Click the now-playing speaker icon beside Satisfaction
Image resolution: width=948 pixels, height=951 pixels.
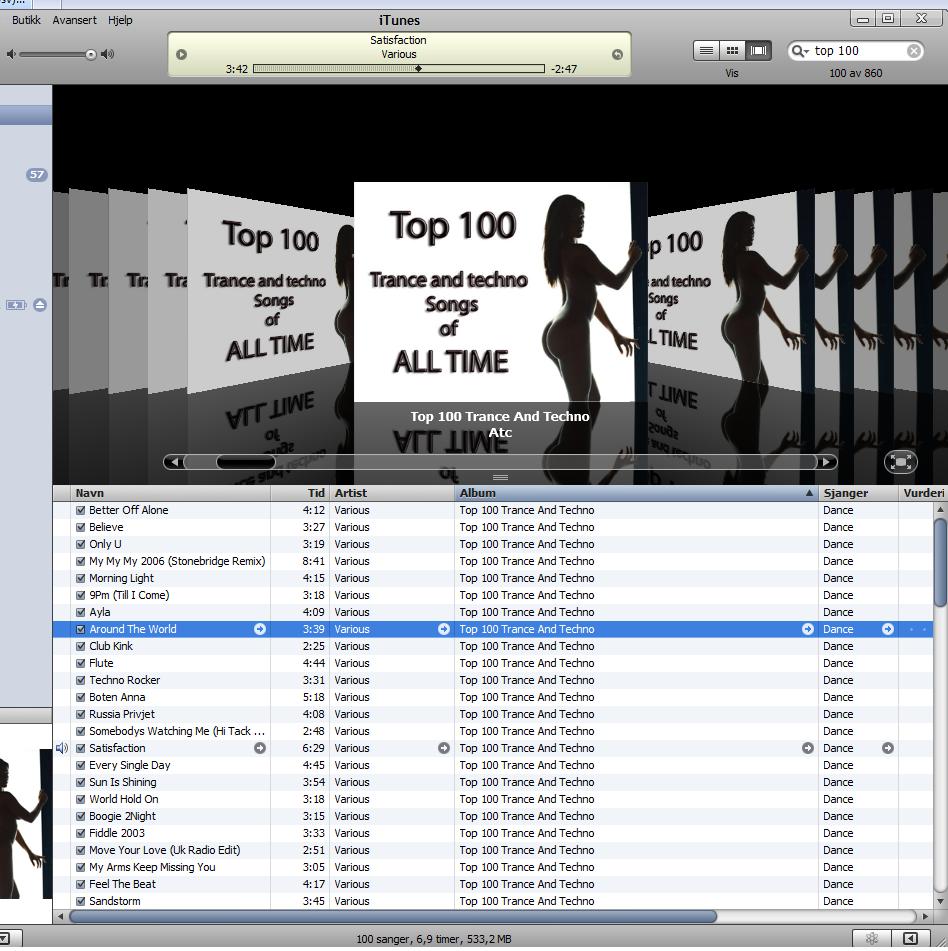[x=62, y=748]
